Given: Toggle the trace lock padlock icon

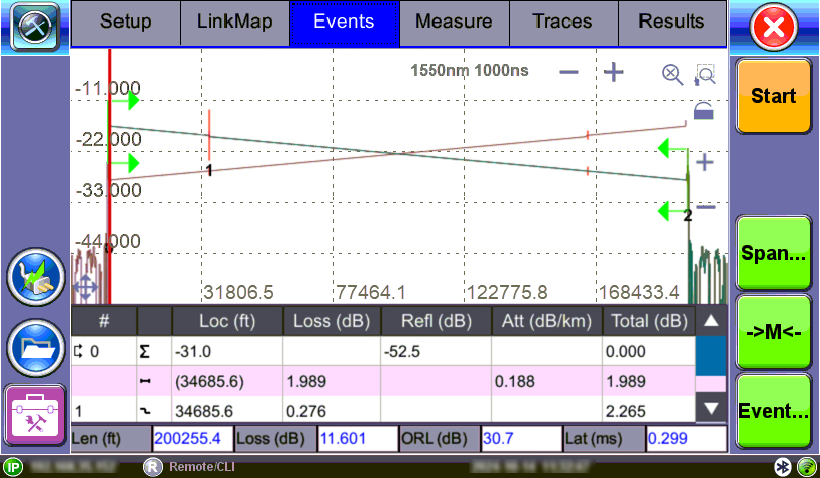Looking at the screenshot, I should click(704, 112).
